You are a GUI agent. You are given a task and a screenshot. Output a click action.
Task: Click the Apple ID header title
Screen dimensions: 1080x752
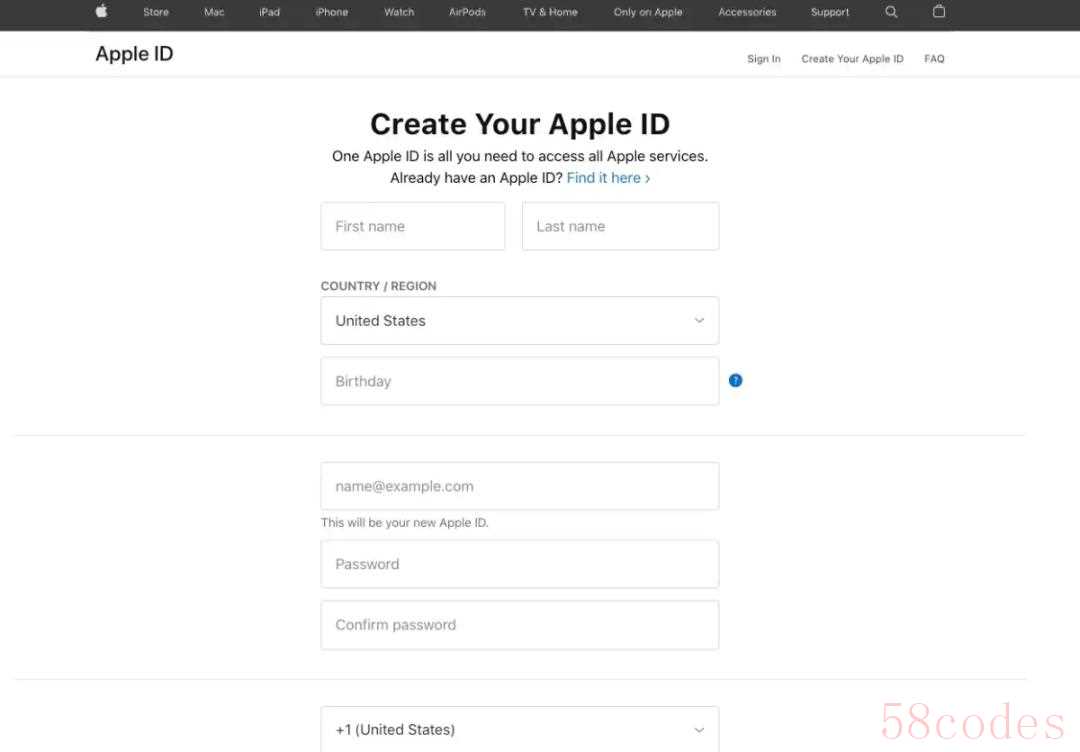134,54
